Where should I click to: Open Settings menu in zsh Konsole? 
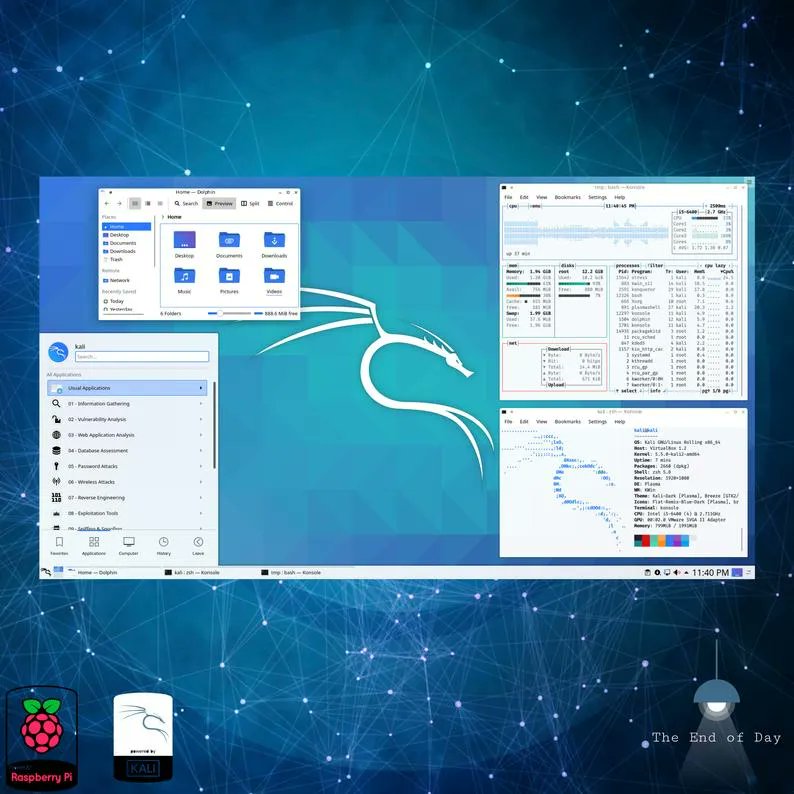click(597, 421)
